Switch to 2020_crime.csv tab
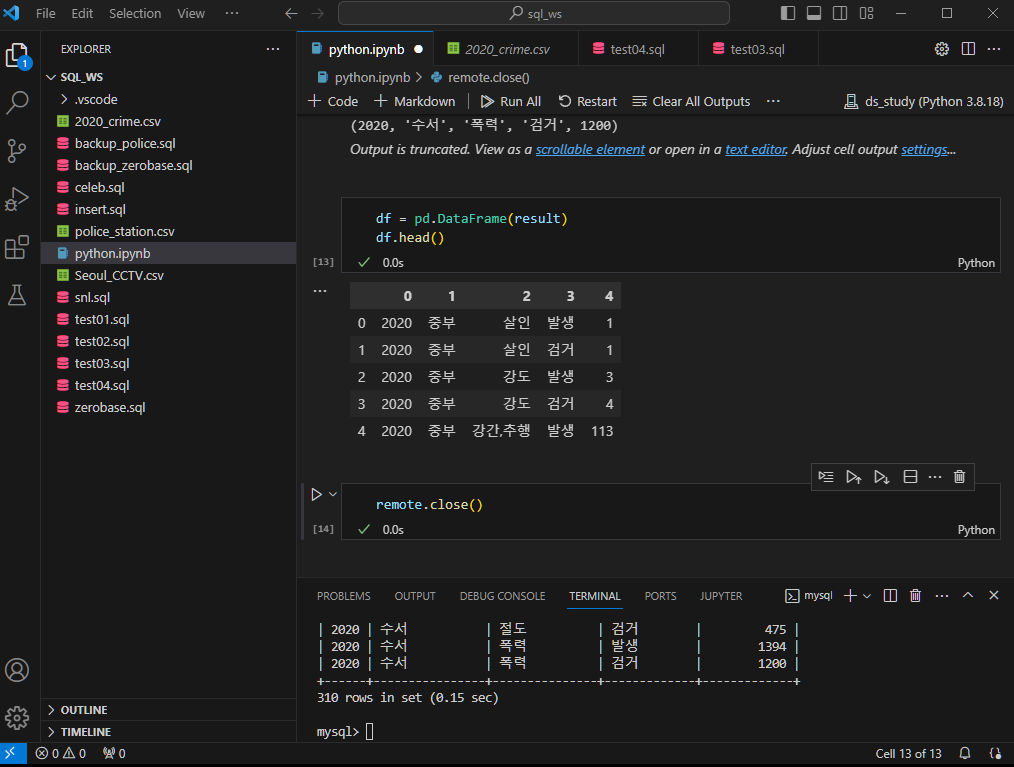This screenshot has width=1014, height=767. 507,49
